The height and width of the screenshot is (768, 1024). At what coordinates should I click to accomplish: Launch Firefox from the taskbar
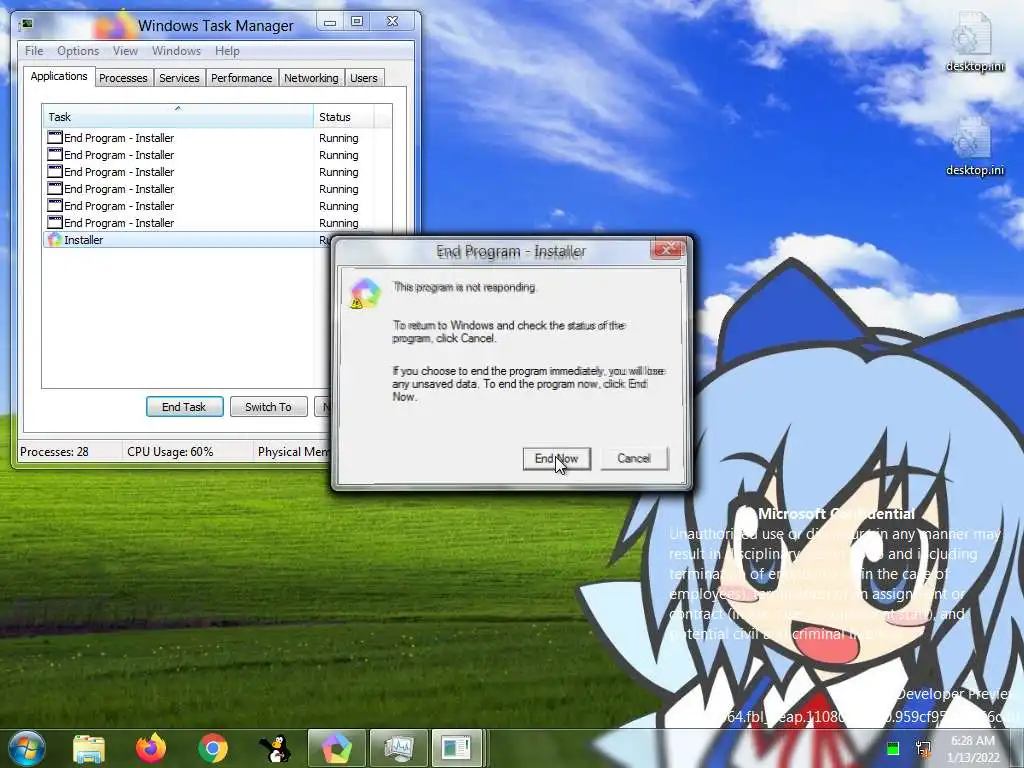151,748
